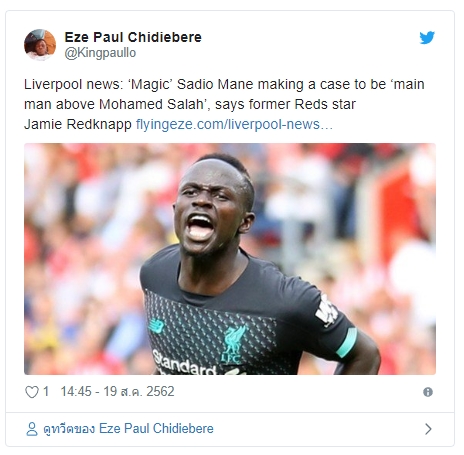Expand the right chevron arrow in footer
Viewport: 464px width, 455px height.
pyautogui.click(x=428, y=429)
